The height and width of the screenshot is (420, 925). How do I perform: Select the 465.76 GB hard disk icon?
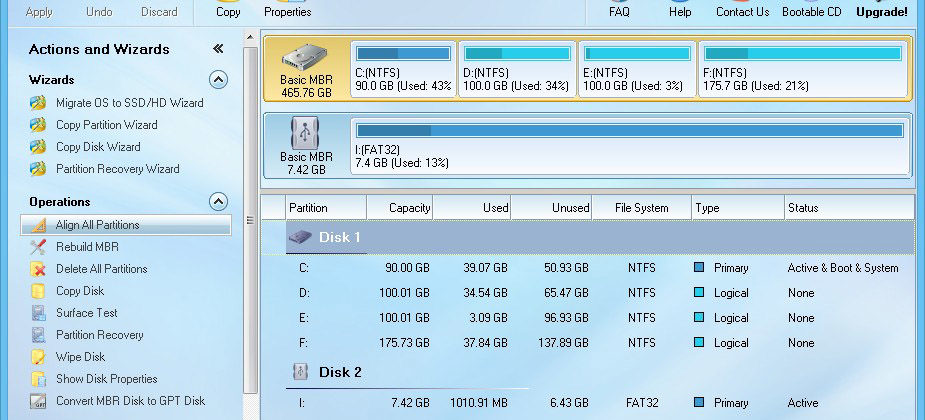pyautogui.click(x=306, y=57)
